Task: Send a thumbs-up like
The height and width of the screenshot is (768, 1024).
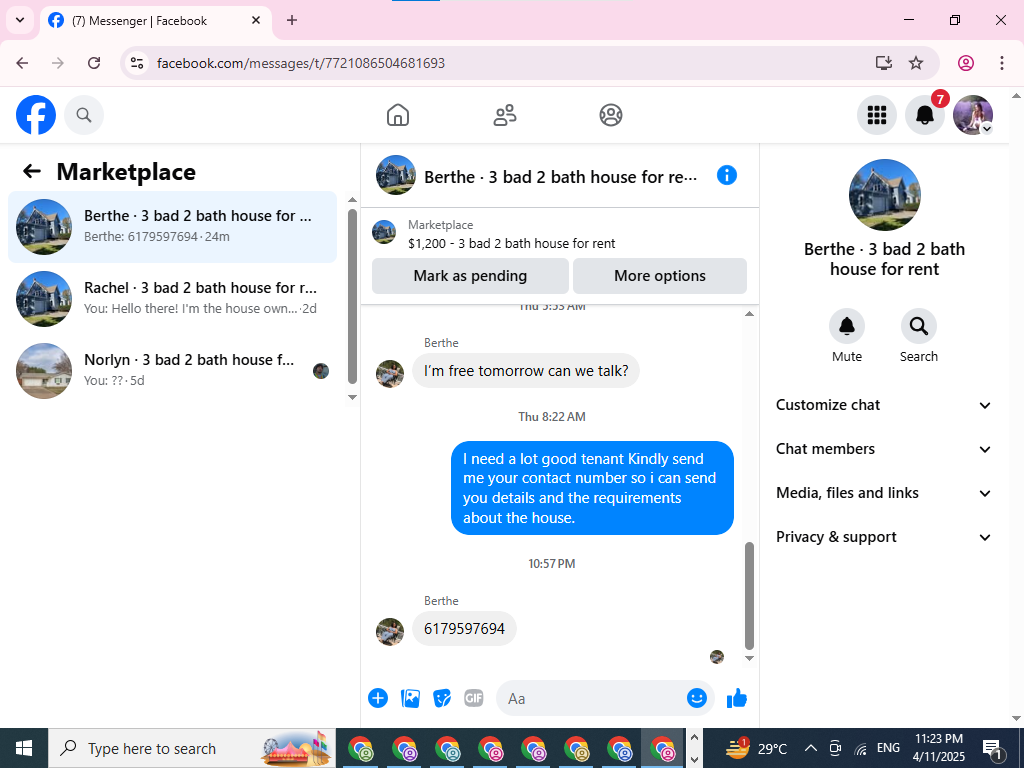Action: [x=737, y=698]
